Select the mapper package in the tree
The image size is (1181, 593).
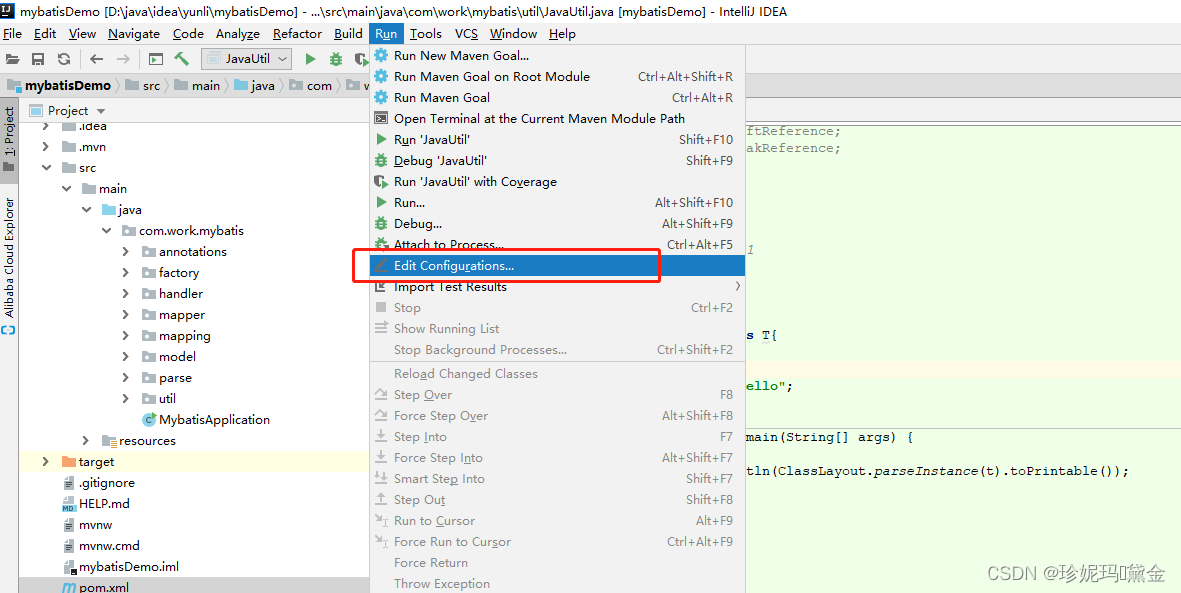click(182, 315)
